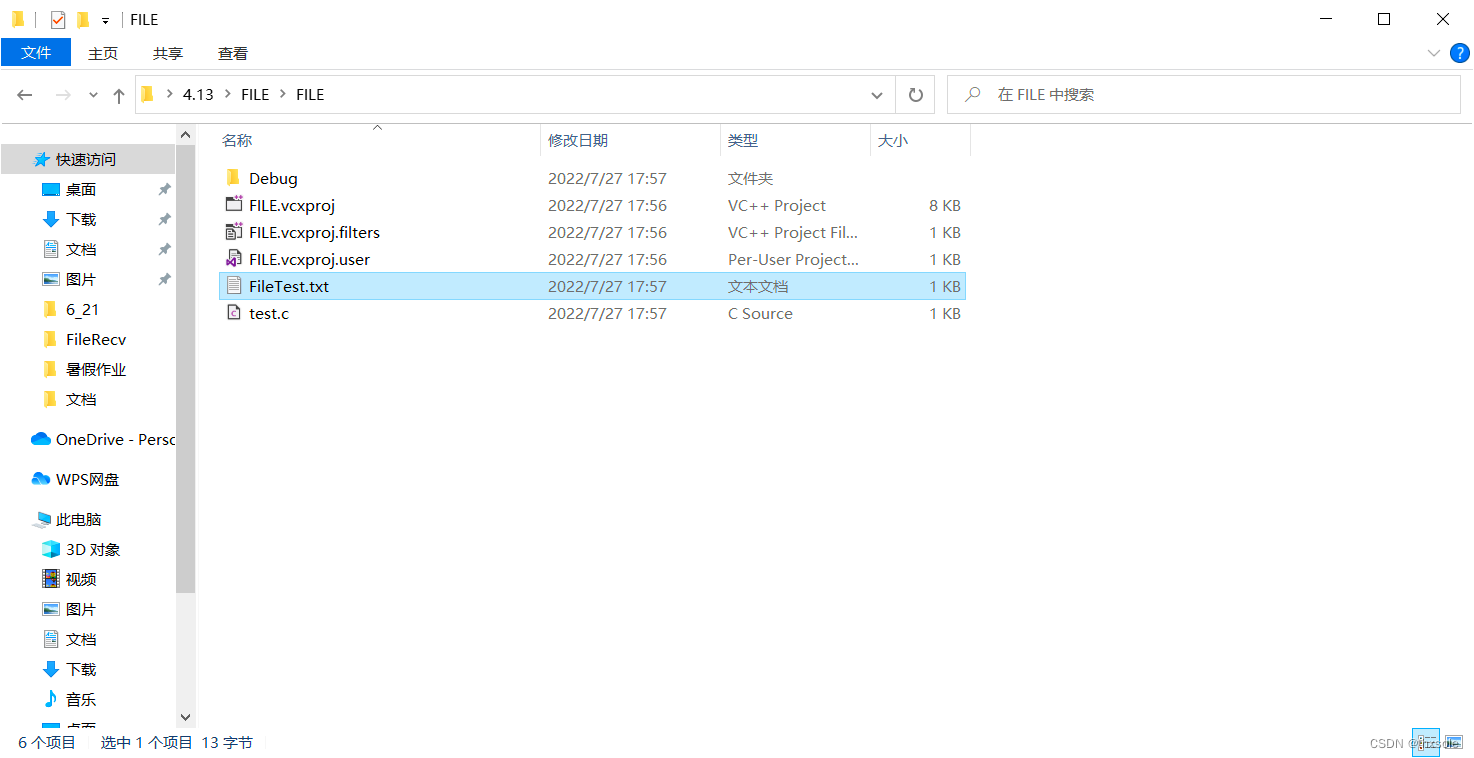This screenshot has width=1474, height=758.
Task: Navigate to the first FILE breadcrumb segment
Action: click(x=255, y=95)
